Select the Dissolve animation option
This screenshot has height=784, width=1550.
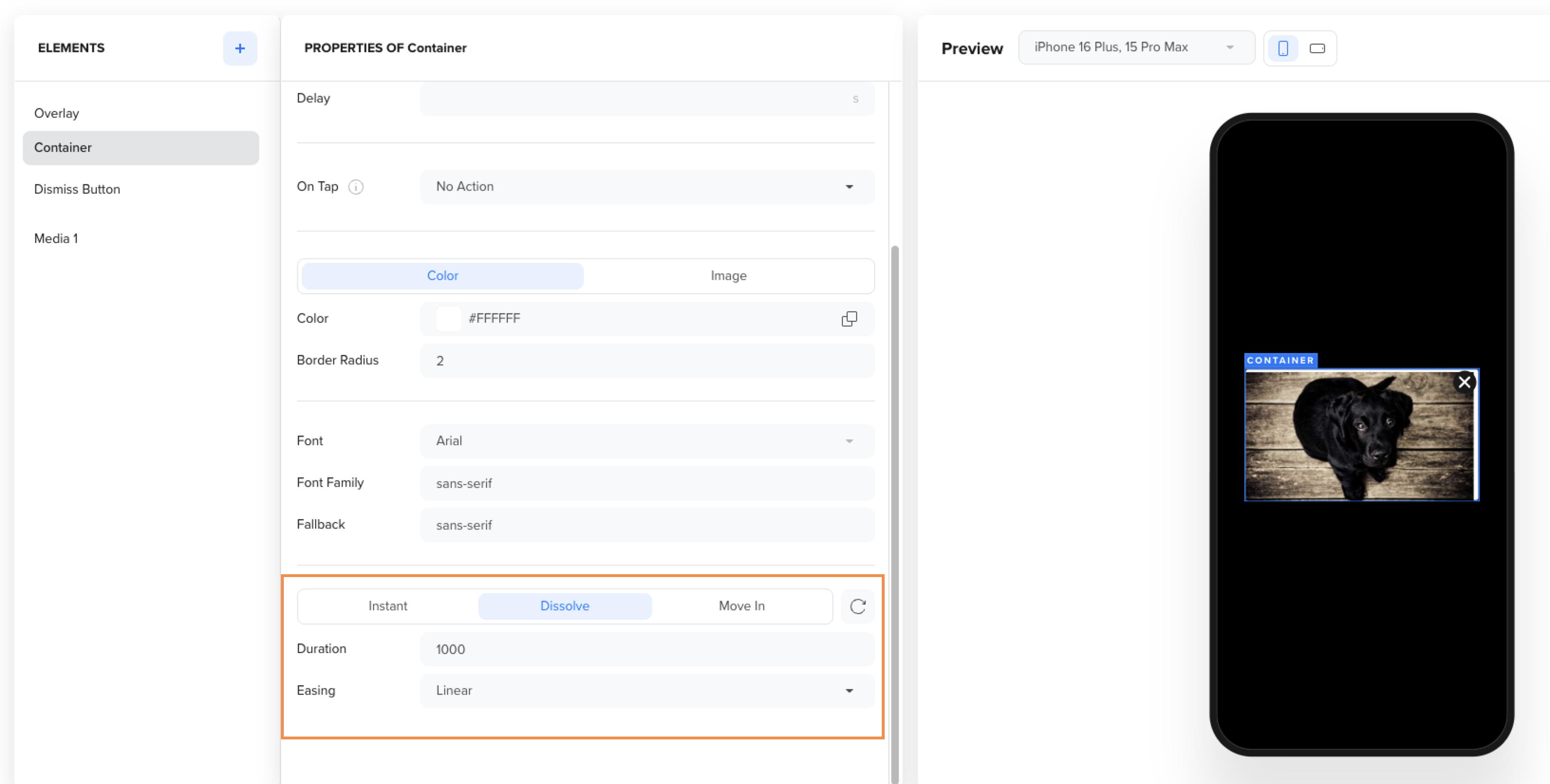click(564, 606)
